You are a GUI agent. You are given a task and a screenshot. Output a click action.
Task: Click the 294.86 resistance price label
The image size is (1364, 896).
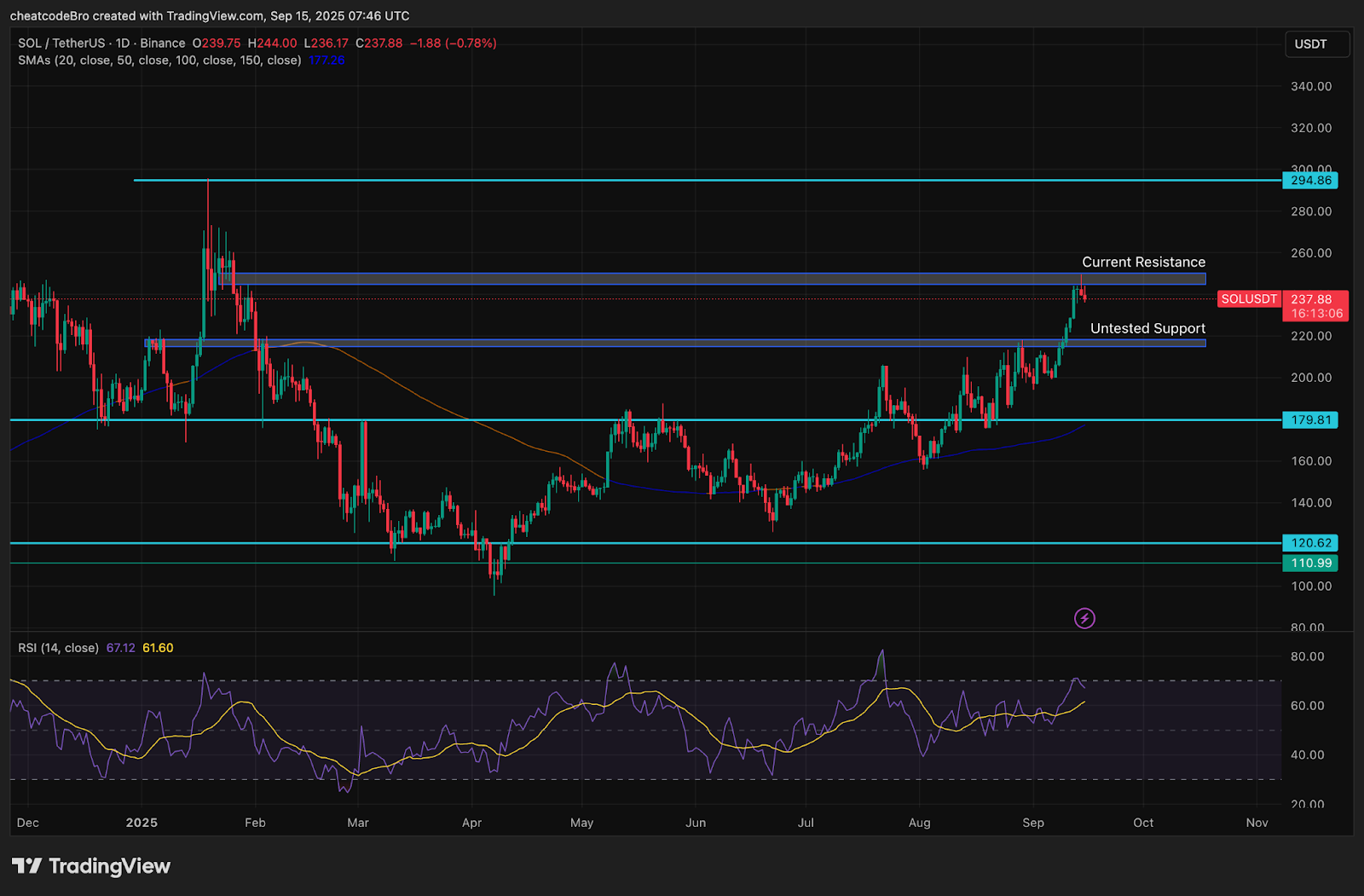(1309, 180)
